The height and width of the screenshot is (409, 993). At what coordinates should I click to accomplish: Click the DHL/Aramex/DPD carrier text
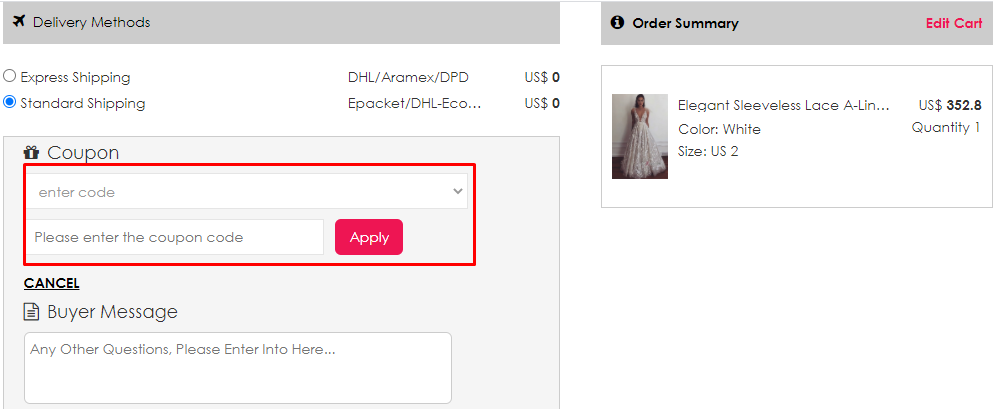tap(408, 77)
